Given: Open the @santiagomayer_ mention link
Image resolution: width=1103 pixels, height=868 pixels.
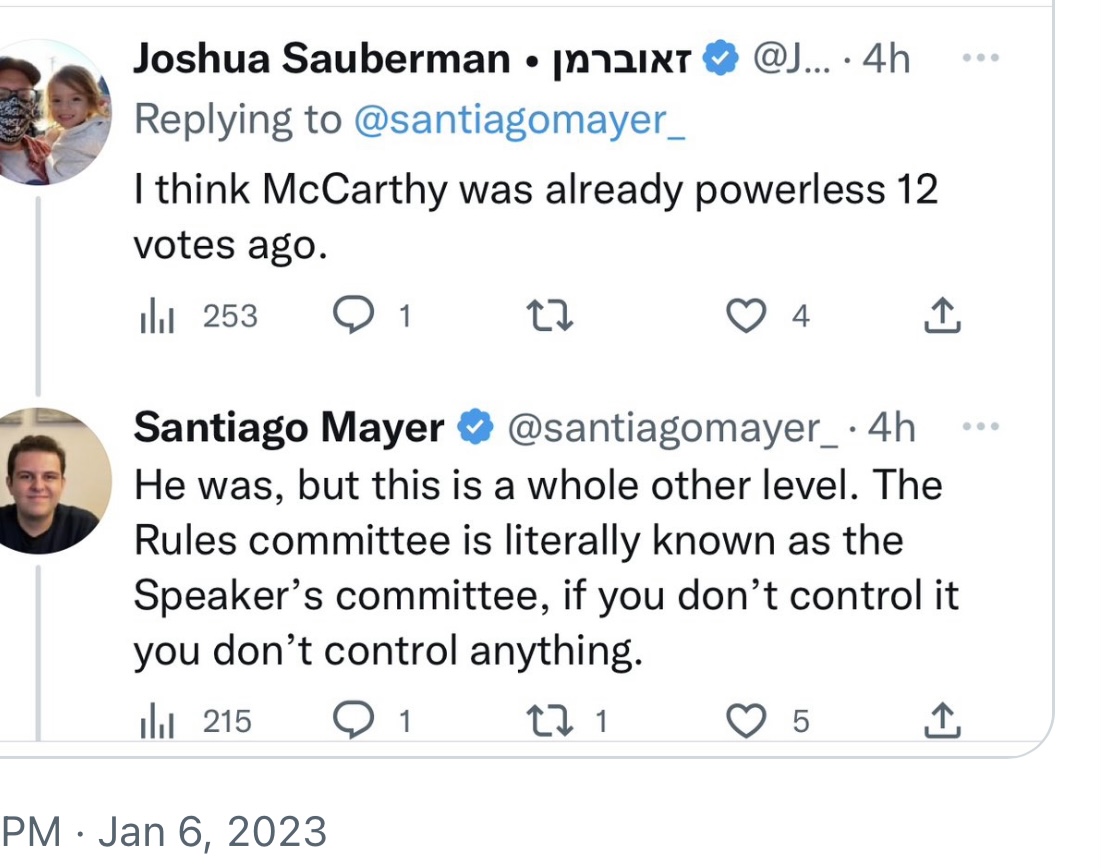Looking at the screenshot, I should 519,120.
